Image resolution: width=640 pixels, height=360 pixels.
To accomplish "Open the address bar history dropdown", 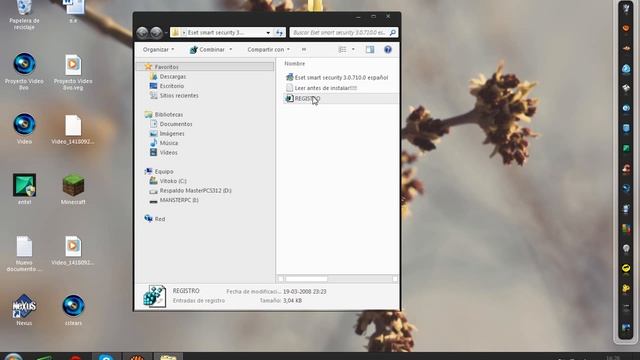I will click(x=268, y=33).
